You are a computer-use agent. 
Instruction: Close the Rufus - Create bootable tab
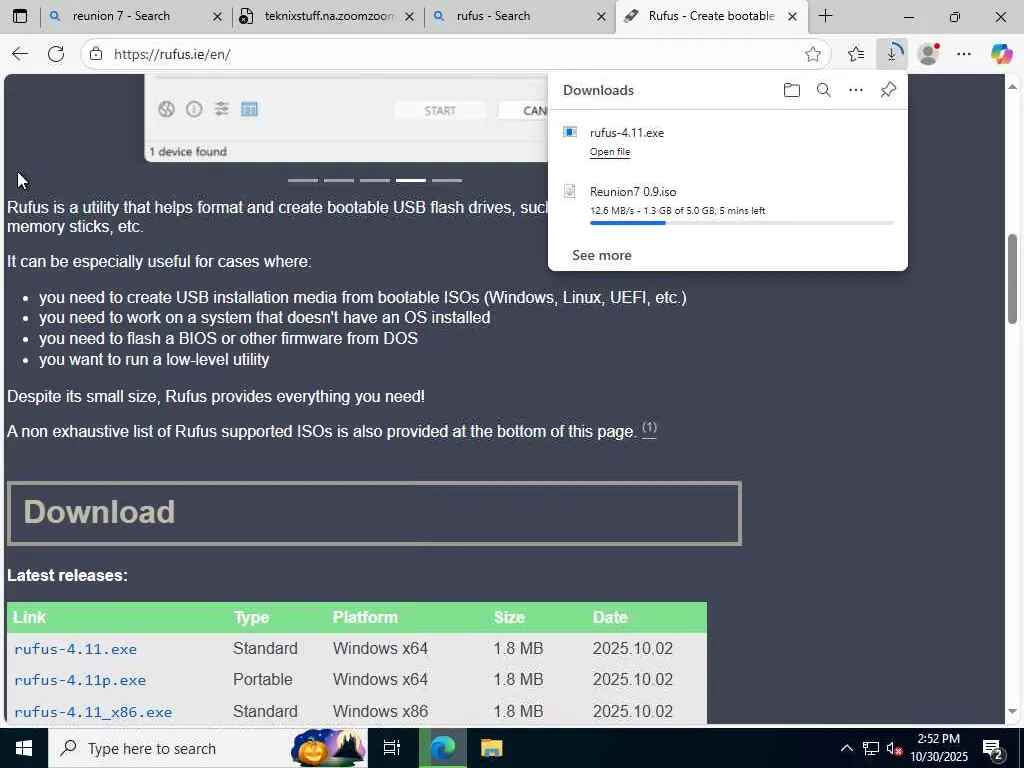coord(792,16)
